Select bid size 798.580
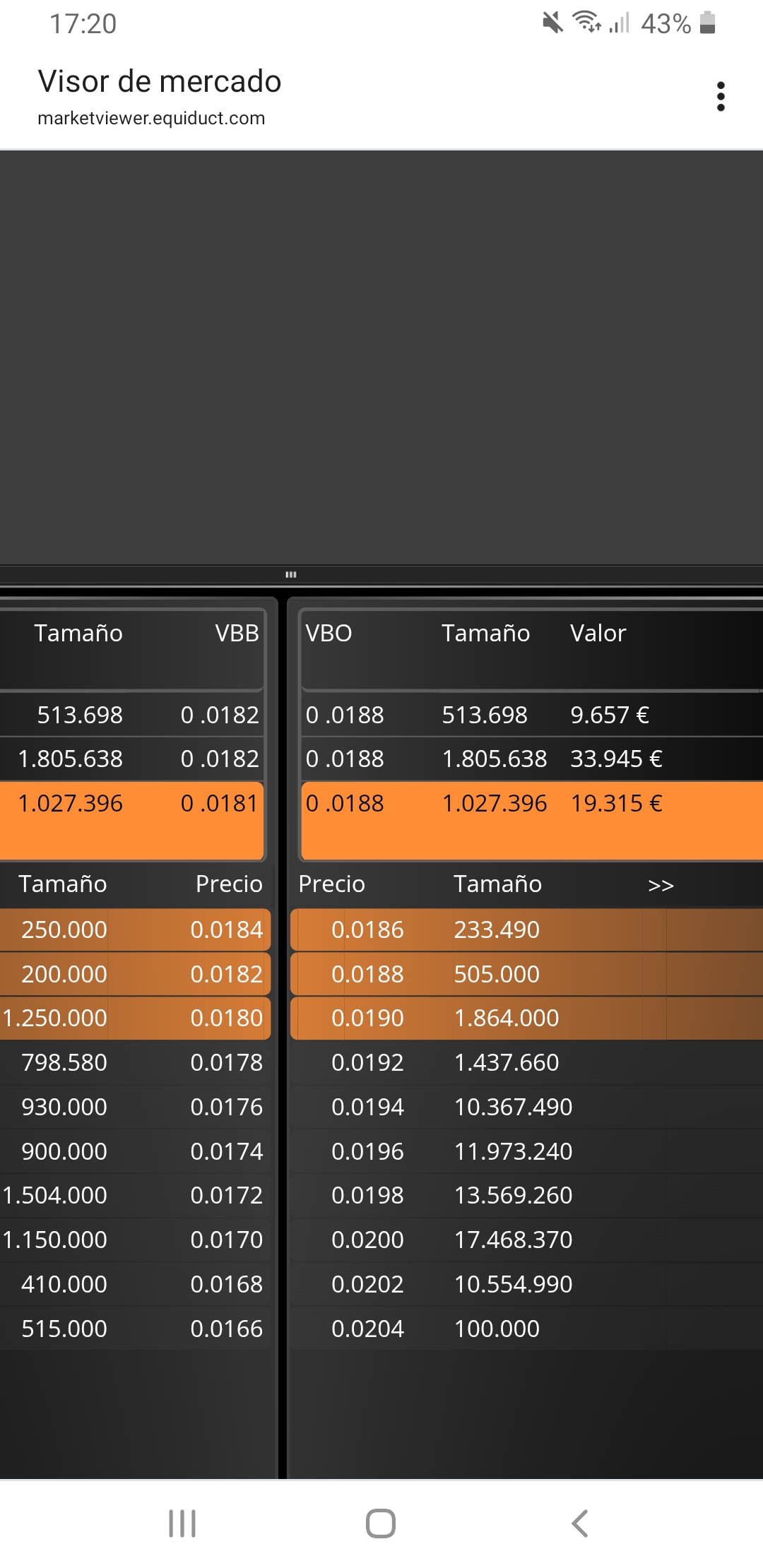Image resolution: width=763 pixels, height=1568 pixels. (64, 1062)
